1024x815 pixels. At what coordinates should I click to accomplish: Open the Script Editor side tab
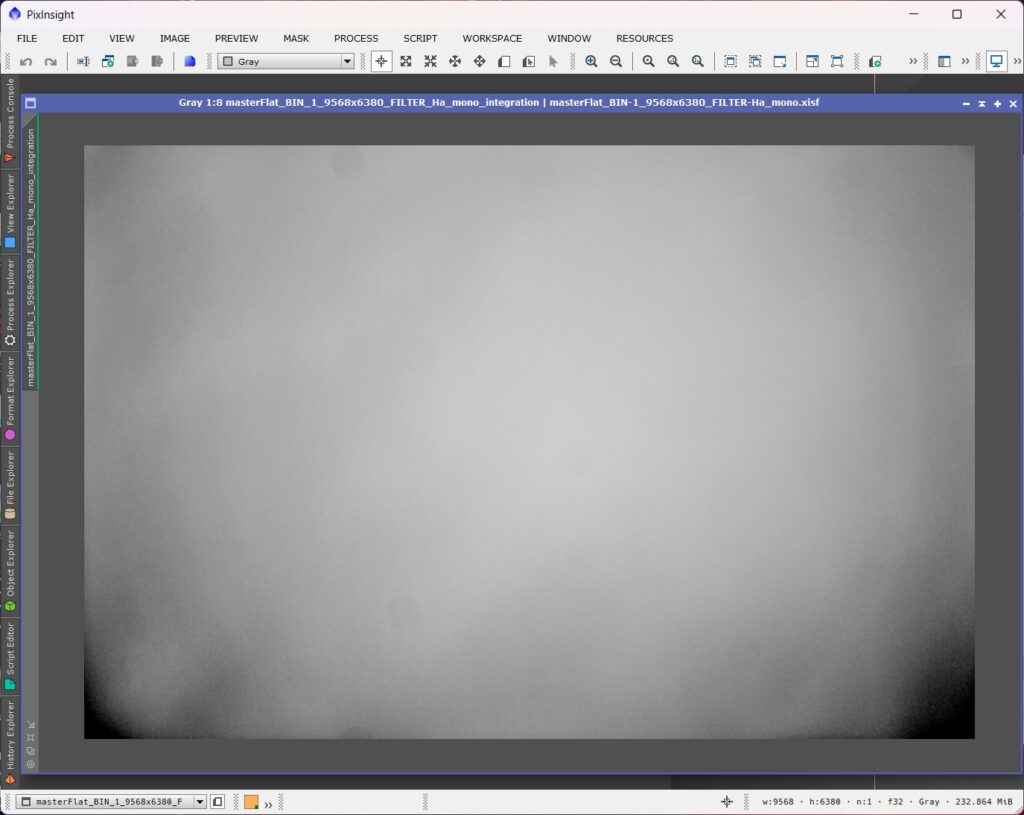click(10, 656)
